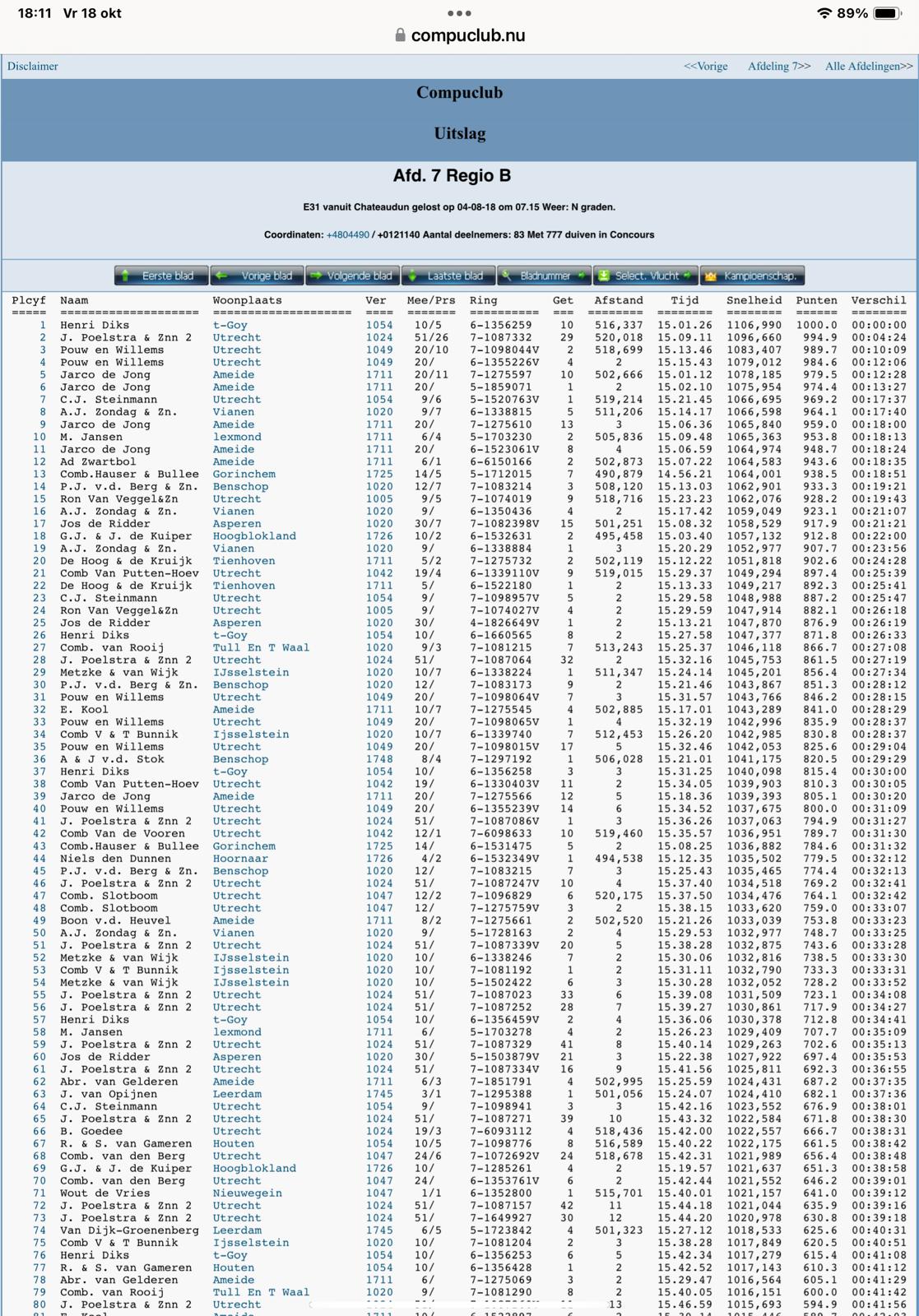
Task: Click club number 1725 for Comb.Hauser row 13
Action: pos(379,474)
